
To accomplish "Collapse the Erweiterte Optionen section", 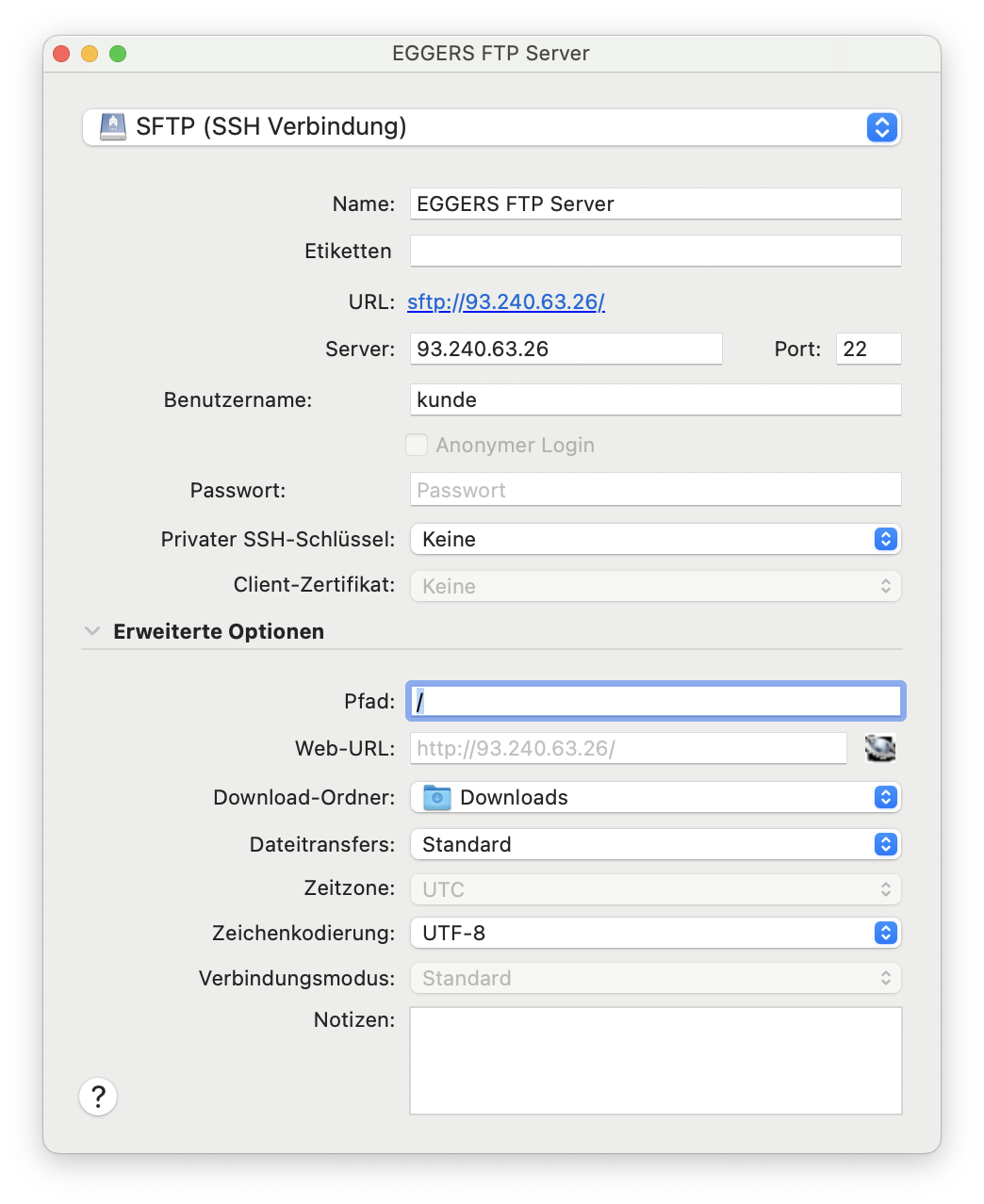I will tap(92, 631).
